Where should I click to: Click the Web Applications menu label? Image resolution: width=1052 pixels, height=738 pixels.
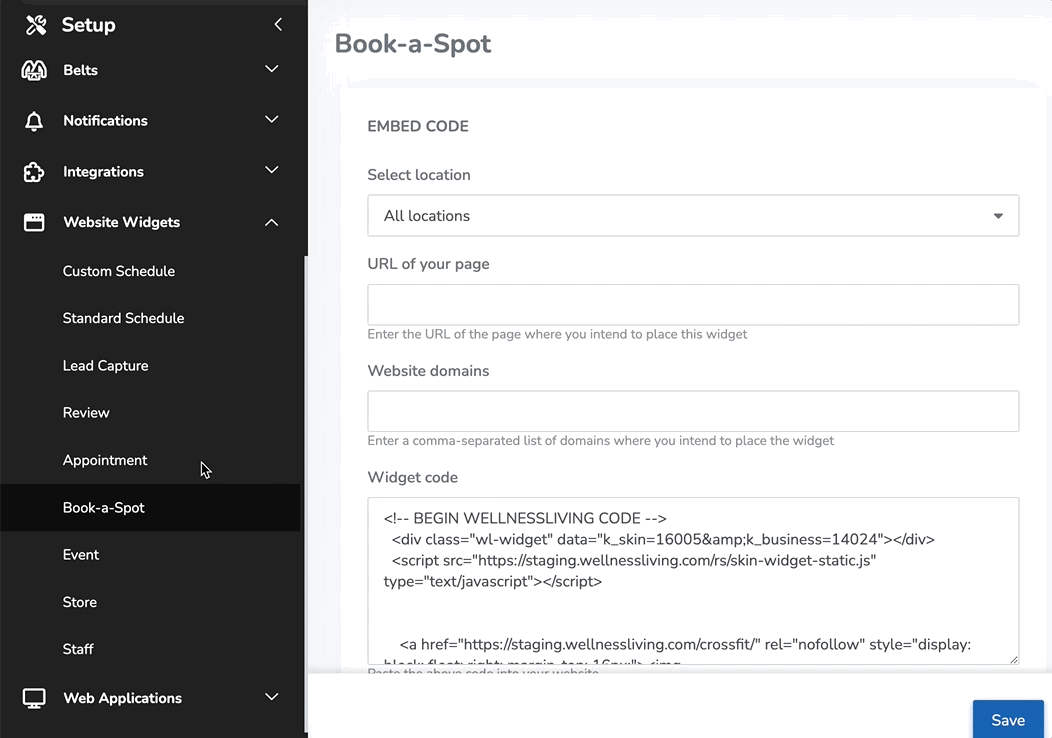[x=123, y=698]
